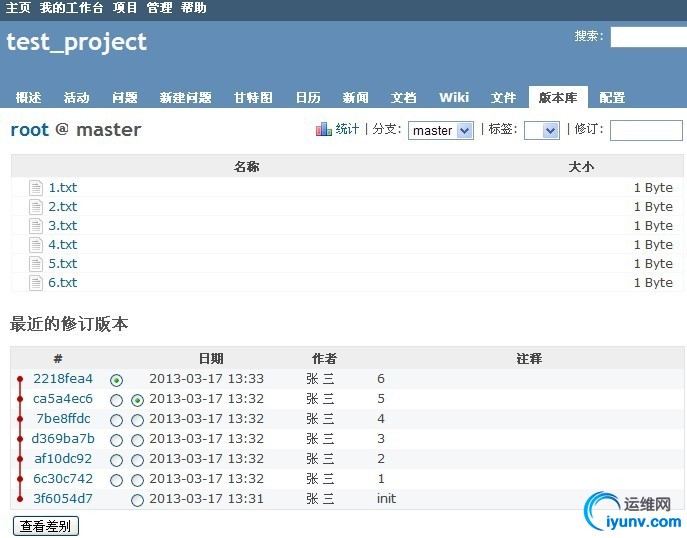
Task: Open file 5.txt
Action: point(63,263)
